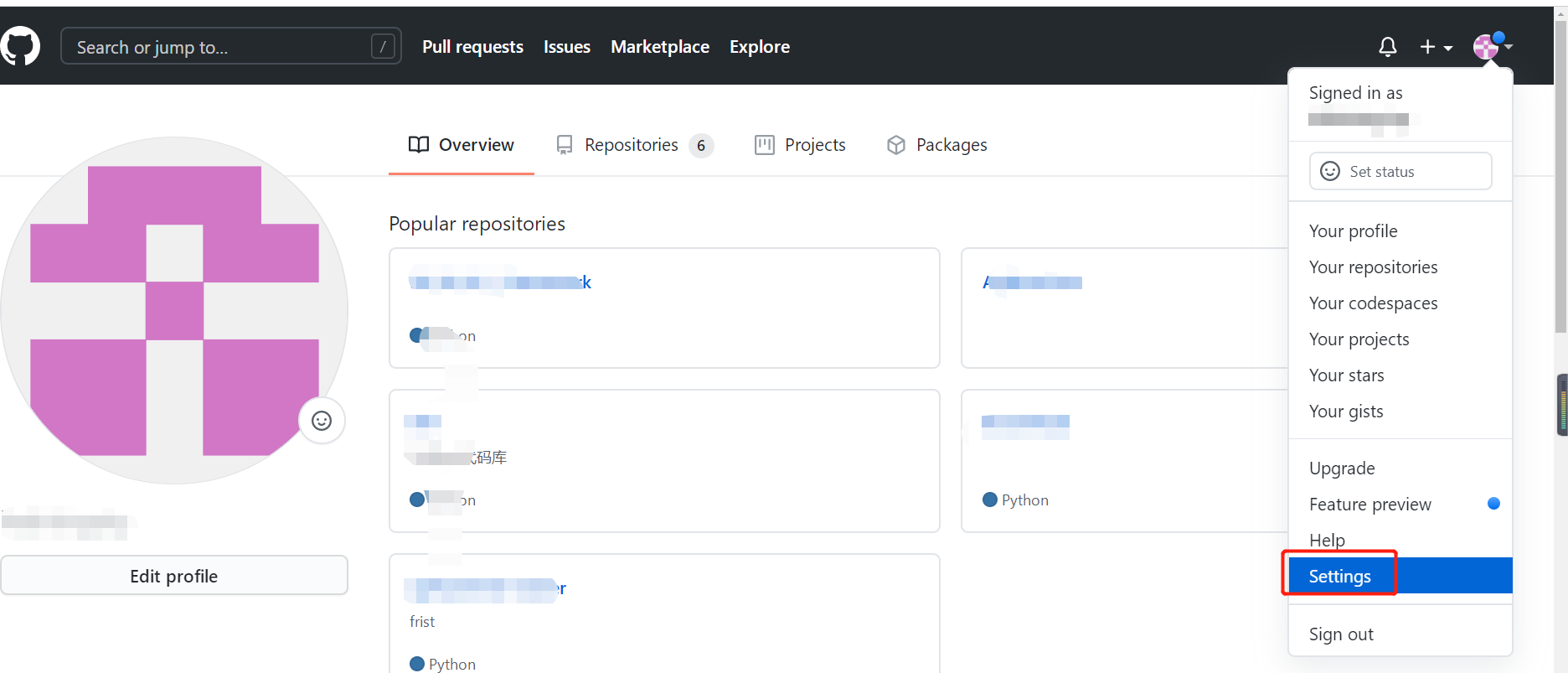Viewport: 1568px width, 673px height.
Task: Click Set status in dropdown menu
Action: pyautogui.click(x=1400, y=171)
